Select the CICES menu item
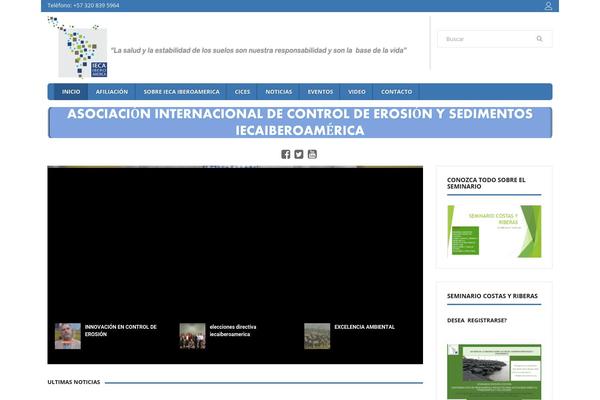This screenshot has height=400, width=600. 242,92
